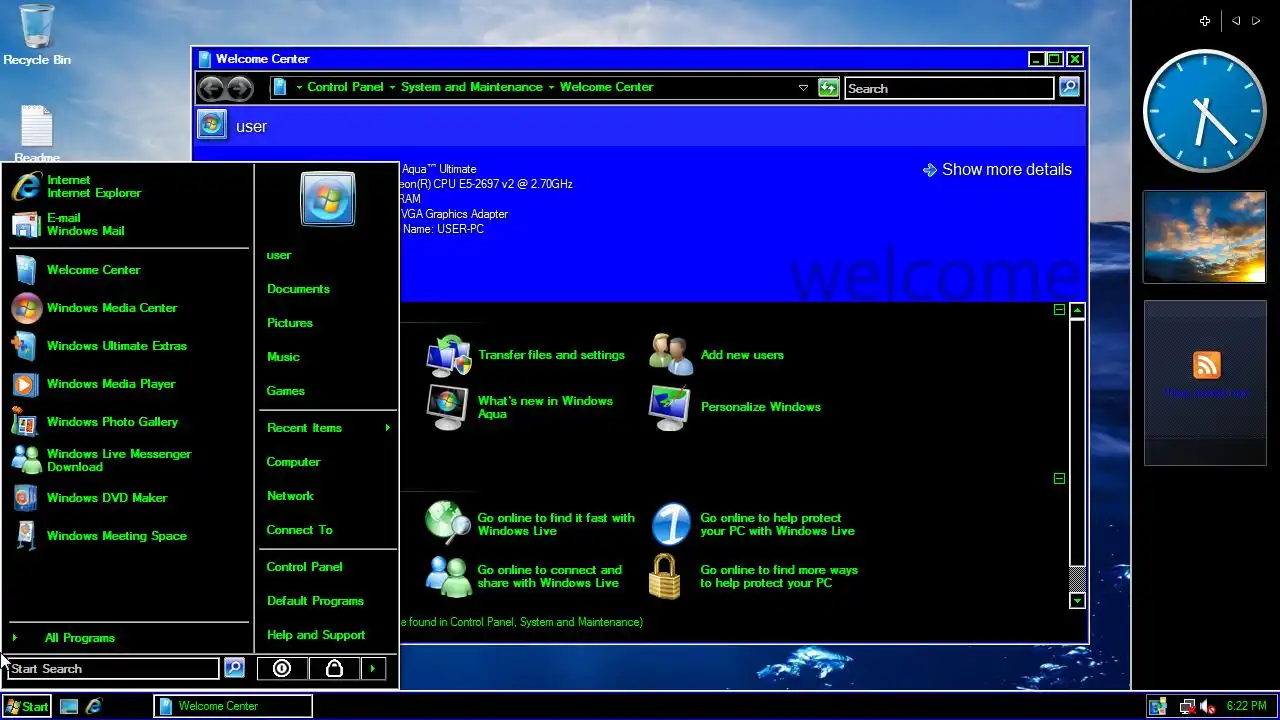Open Transfer files and settings

[x=527, y=355]
